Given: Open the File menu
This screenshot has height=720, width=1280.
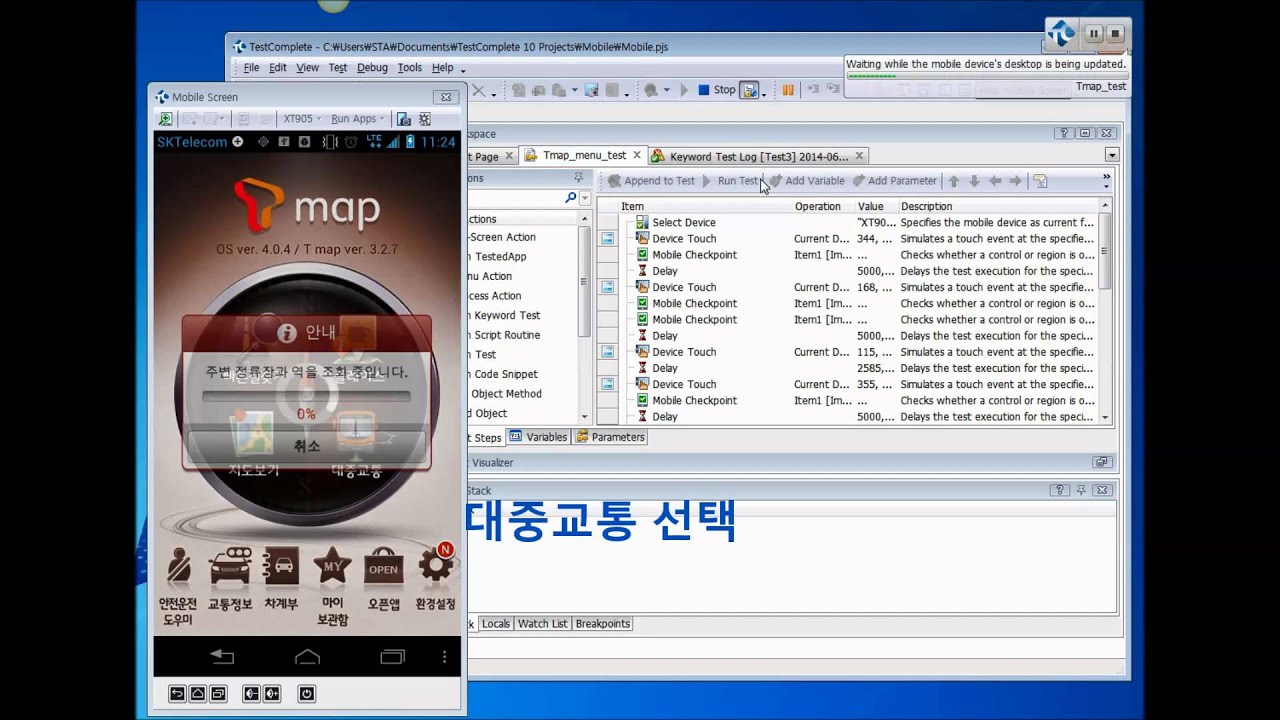Looking at the screenshot, I should click(251, 68).
